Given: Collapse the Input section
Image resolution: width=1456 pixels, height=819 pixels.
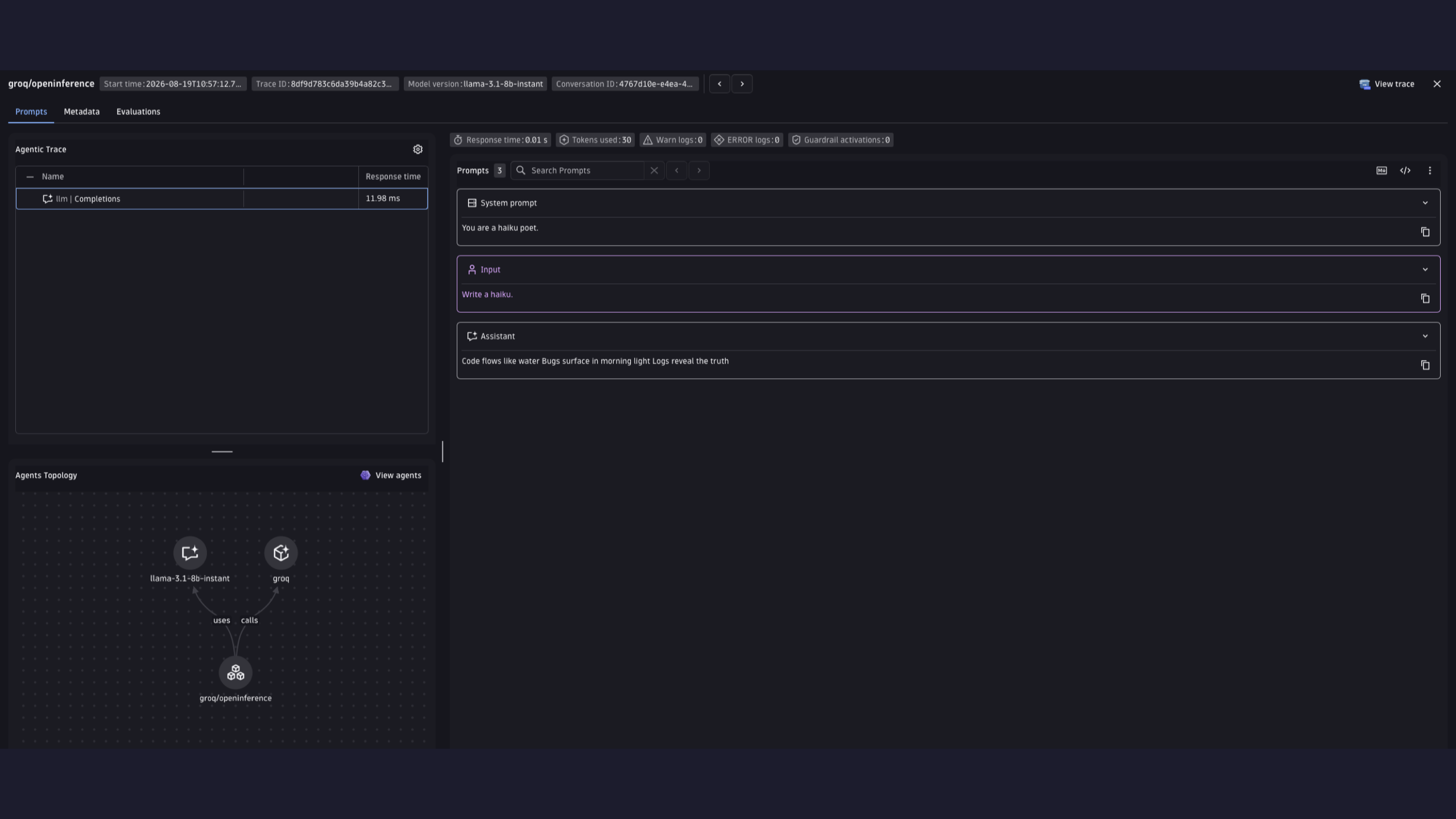Looking at the screenshot, I should tap(1425, 270).
